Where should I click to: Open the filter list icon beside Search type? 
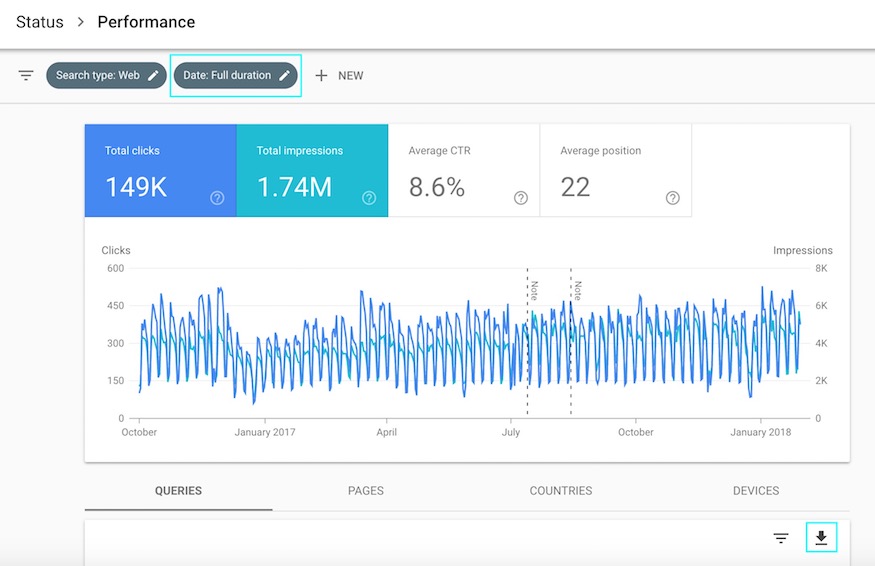(x=26, y=75)
